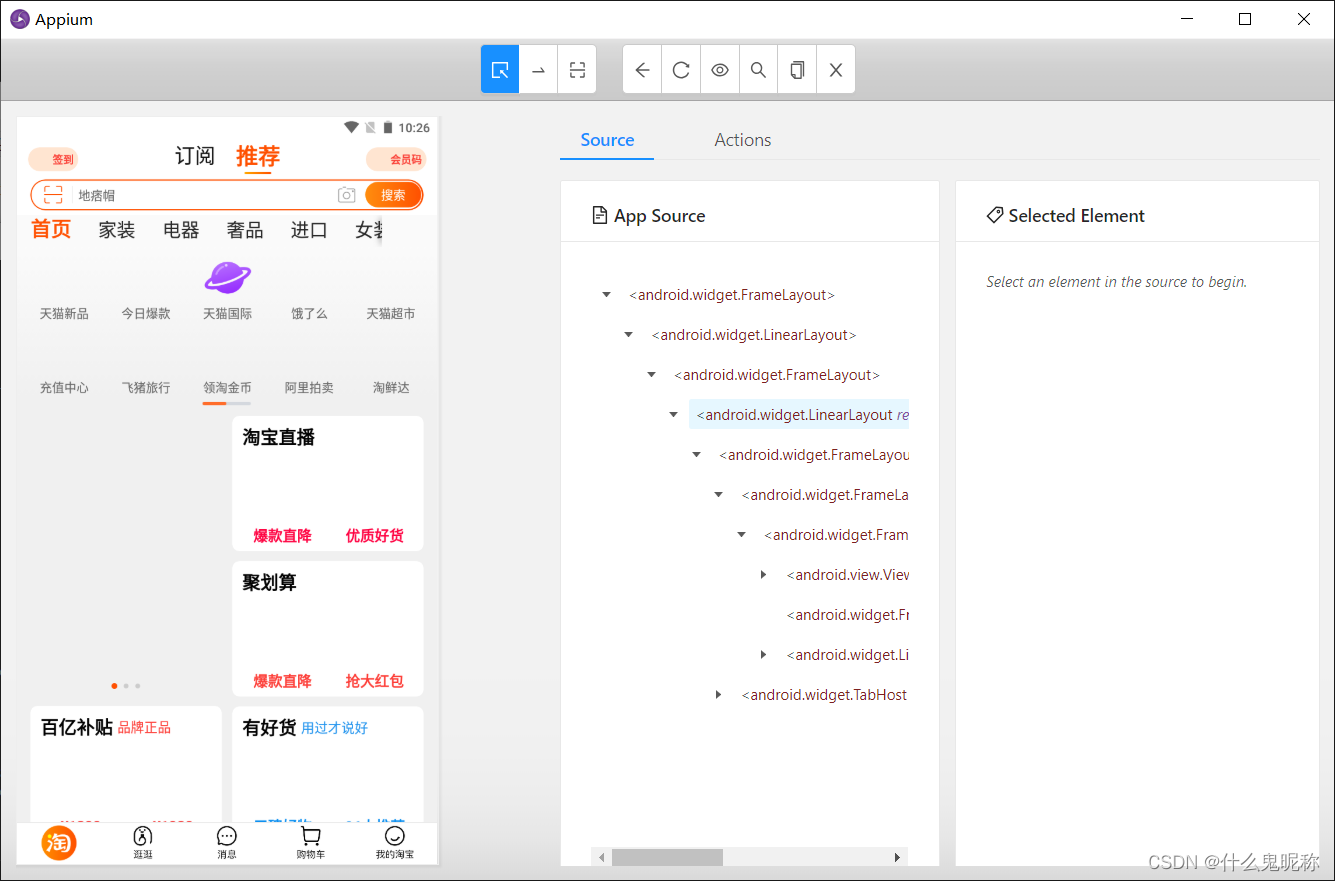Viewport: 1335px width, 881px height.
Task: Tap the 电器 category tab
Action: [x=181, y=230]
